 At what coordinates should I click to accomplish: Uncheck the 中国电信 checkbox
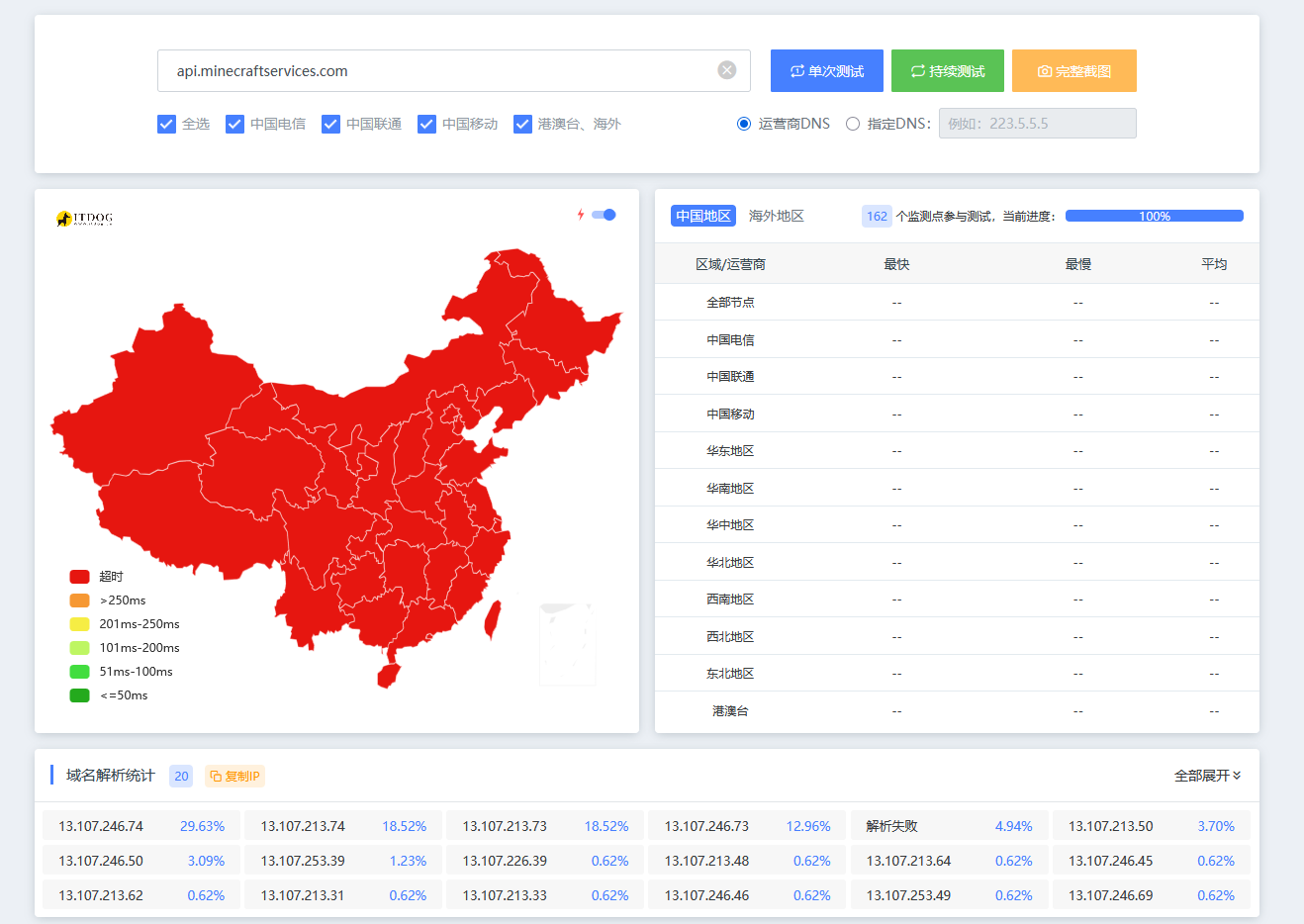point(234,124)
